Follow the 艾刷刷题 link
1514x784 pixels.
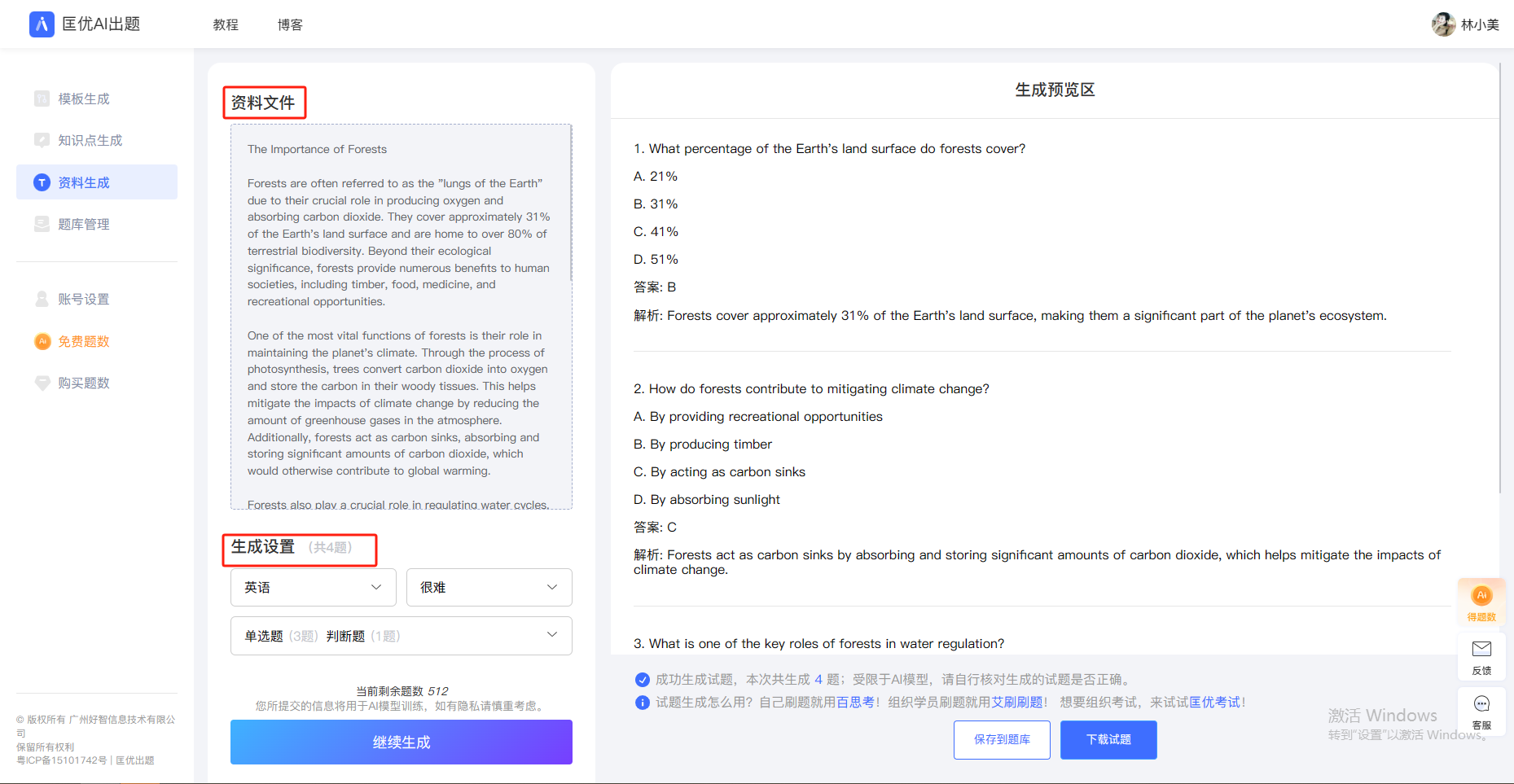pyautogui.click(x=1017, y=702)
